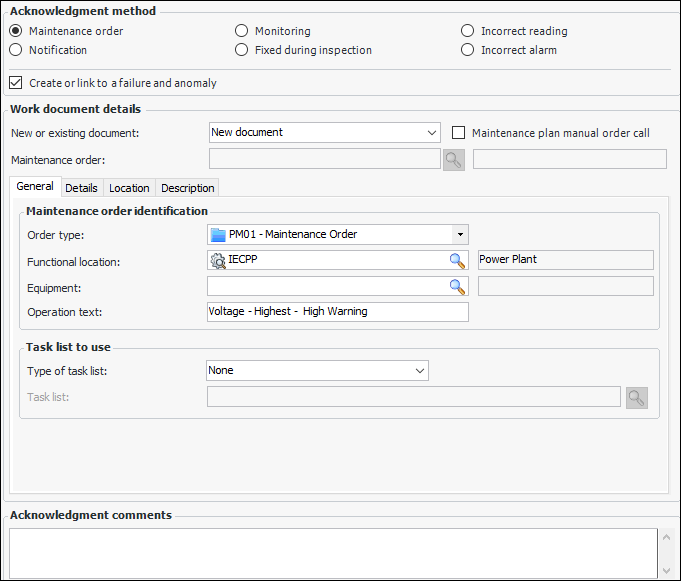The height and width of the screenshot is (581, 681).
Task: Open the New or existing document dropdown
Action: point(431,132)
